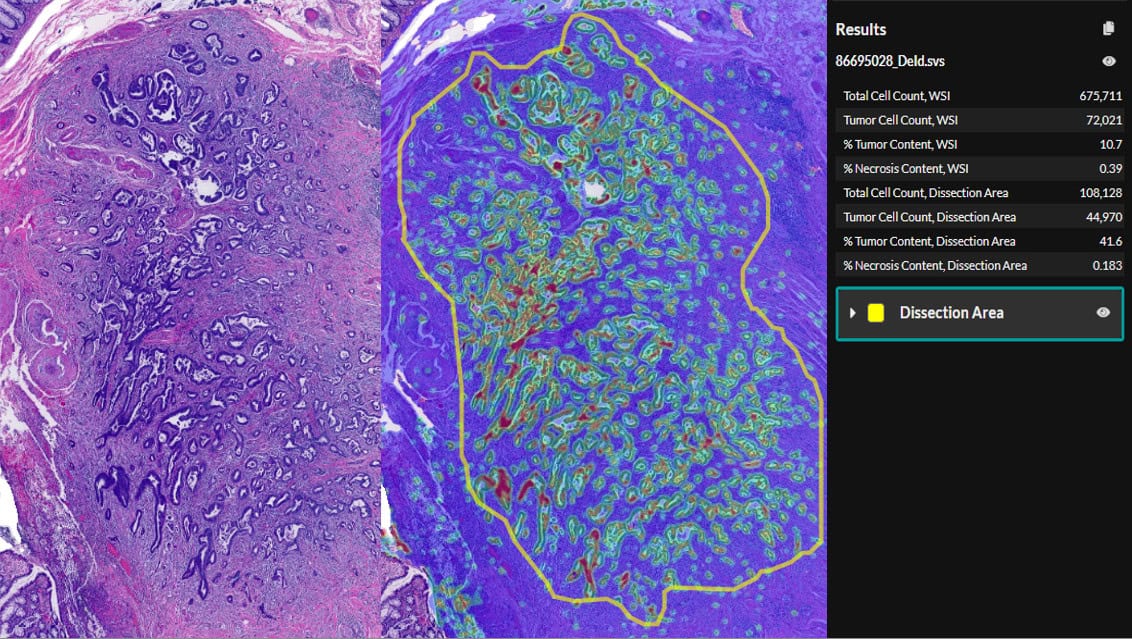Click the value 0.183

point(1107,265)
